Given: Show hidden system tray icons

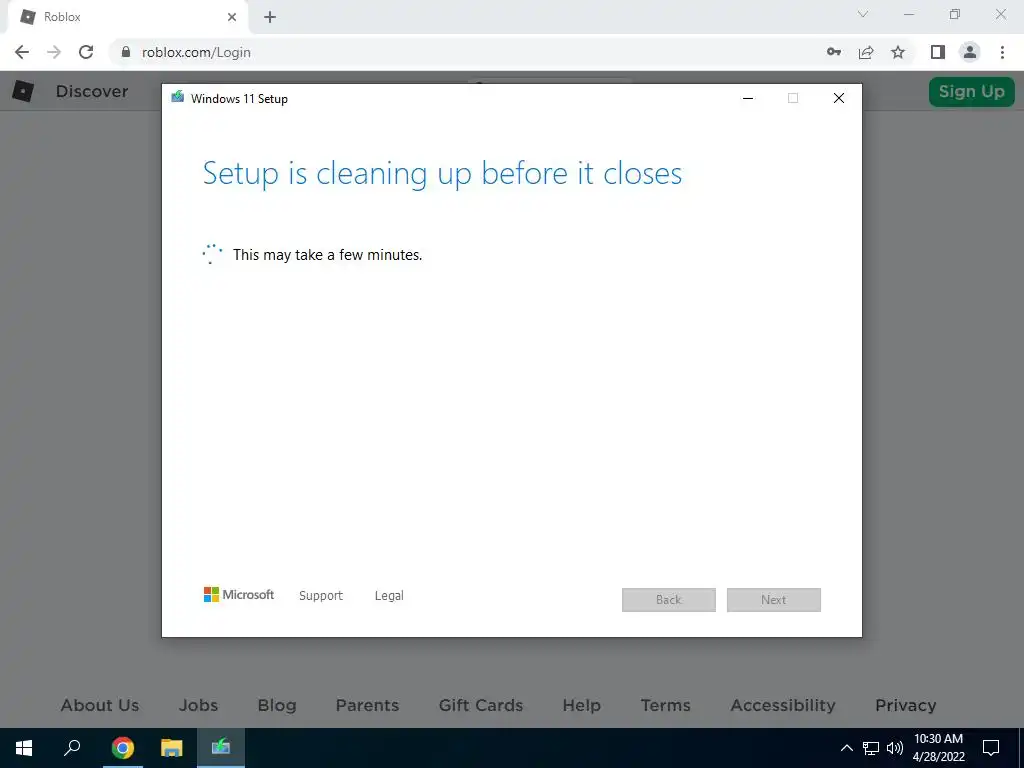Looking at the screenshot, I should pyautogui.click(x=846, y=748).
